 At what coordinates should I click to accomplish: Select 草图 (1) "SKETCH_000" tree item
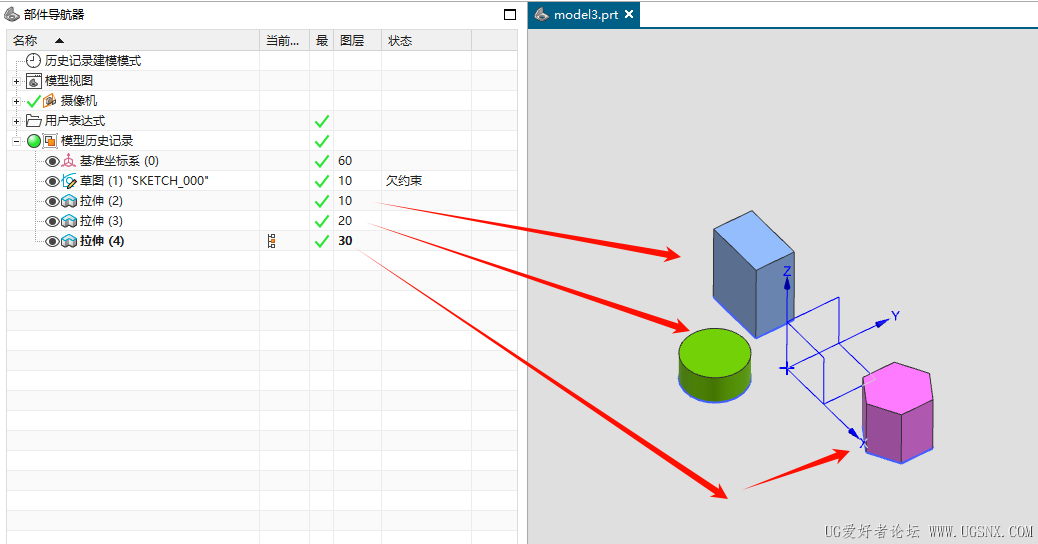[144, 181]
